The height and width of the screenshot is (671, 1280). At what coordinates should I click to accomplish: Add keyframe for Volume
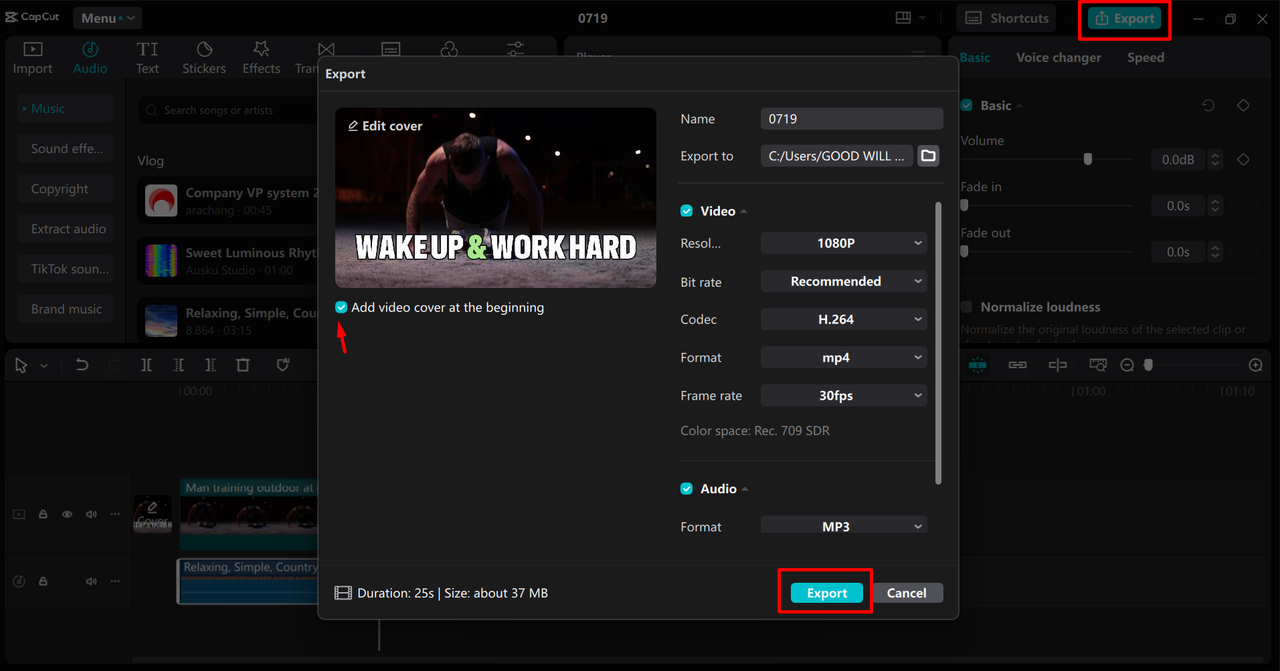[x=1243, y=159]
